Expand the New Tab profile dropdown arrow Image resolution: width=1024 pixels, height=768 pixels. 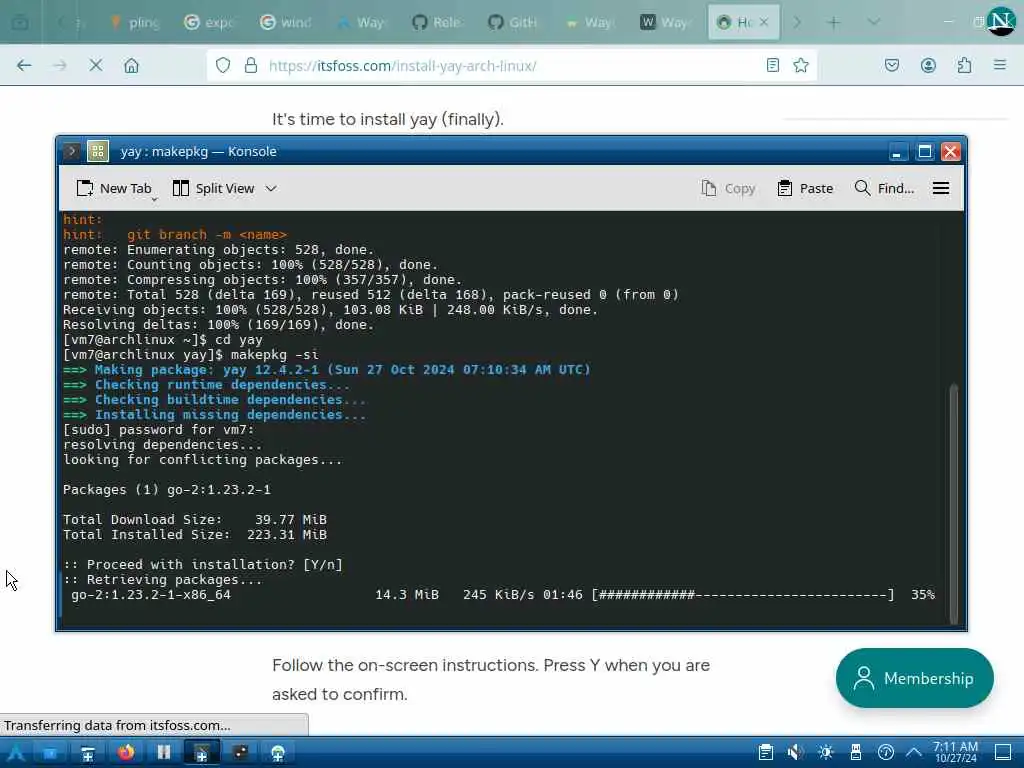tap(155, 199)
